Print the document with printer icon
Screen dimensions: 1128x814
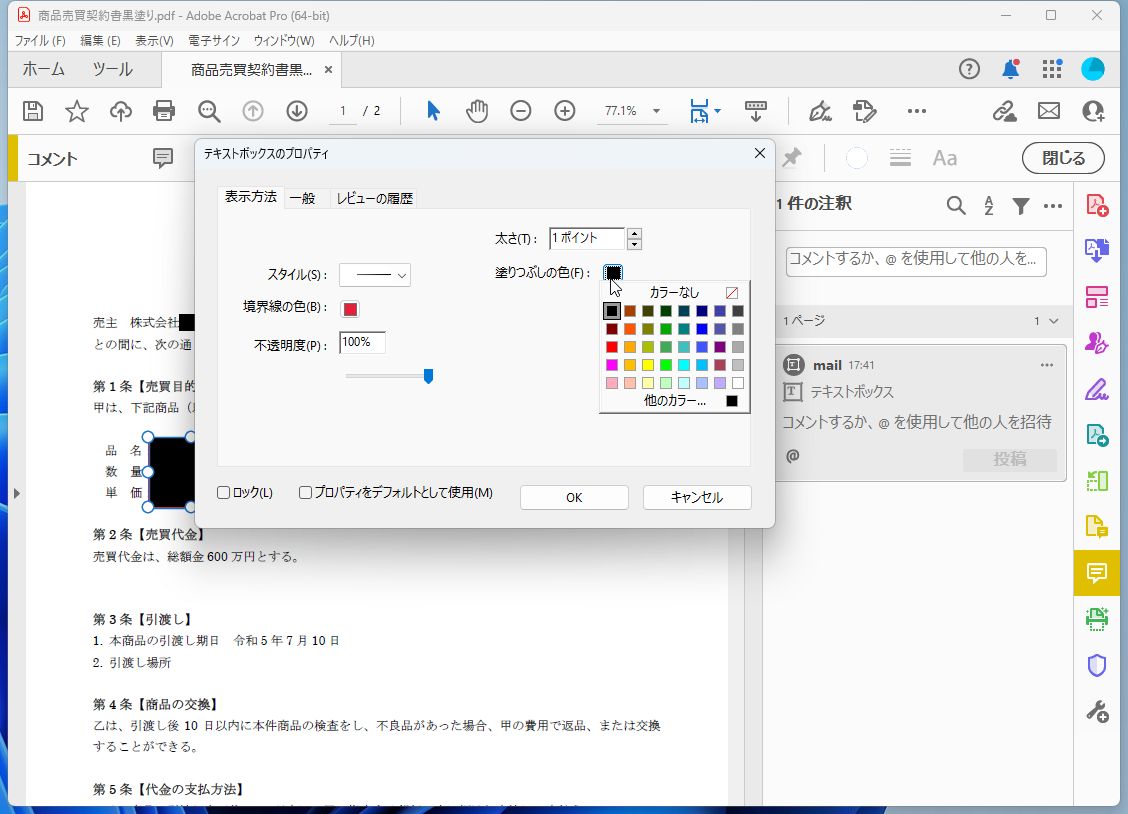coord(164,111)
